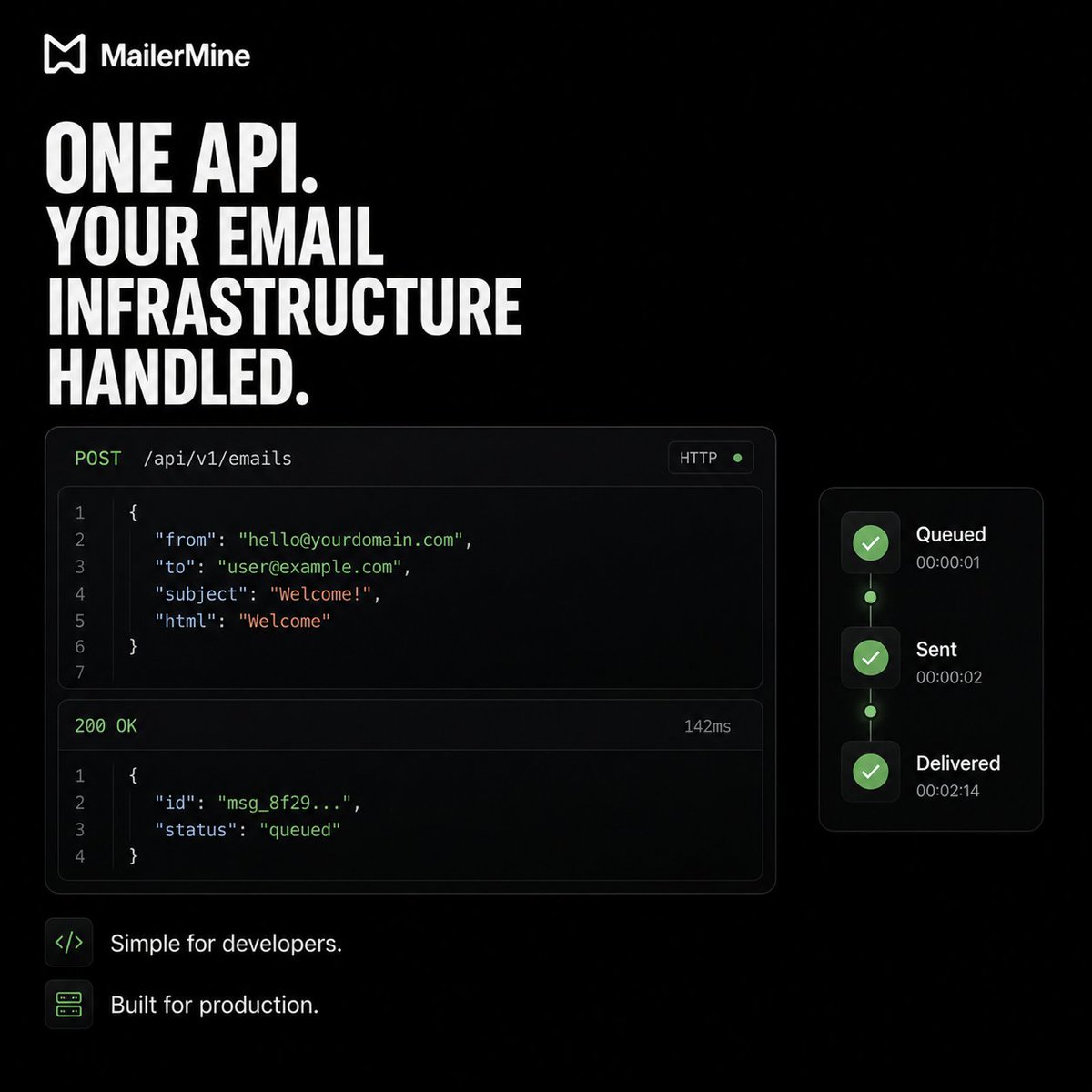Click the "msg_8f29..." id value
The height and width of the screenshot is (1092, 1092).
click(285, 803)
